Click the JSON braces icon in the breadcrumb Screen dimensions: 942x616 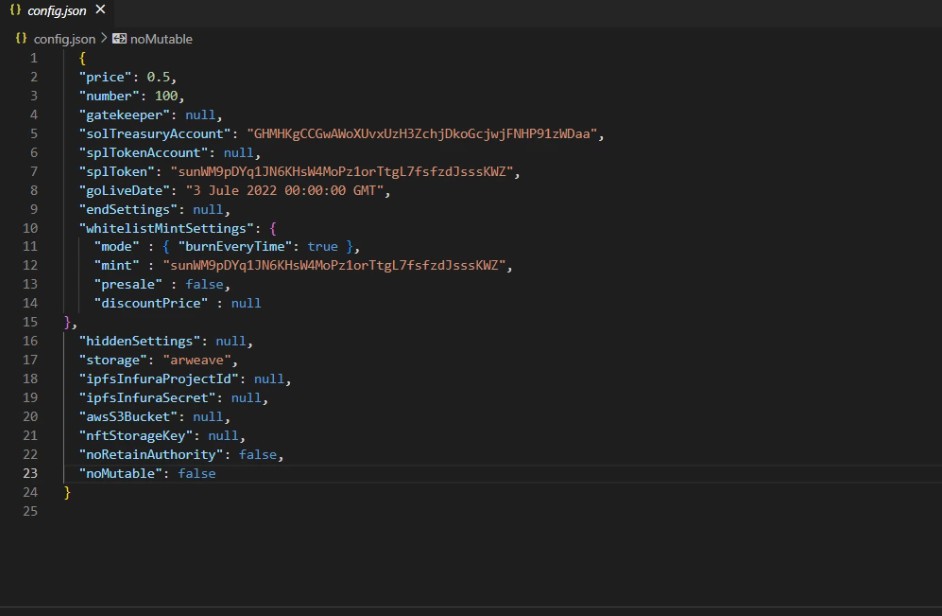coord(21,39)
